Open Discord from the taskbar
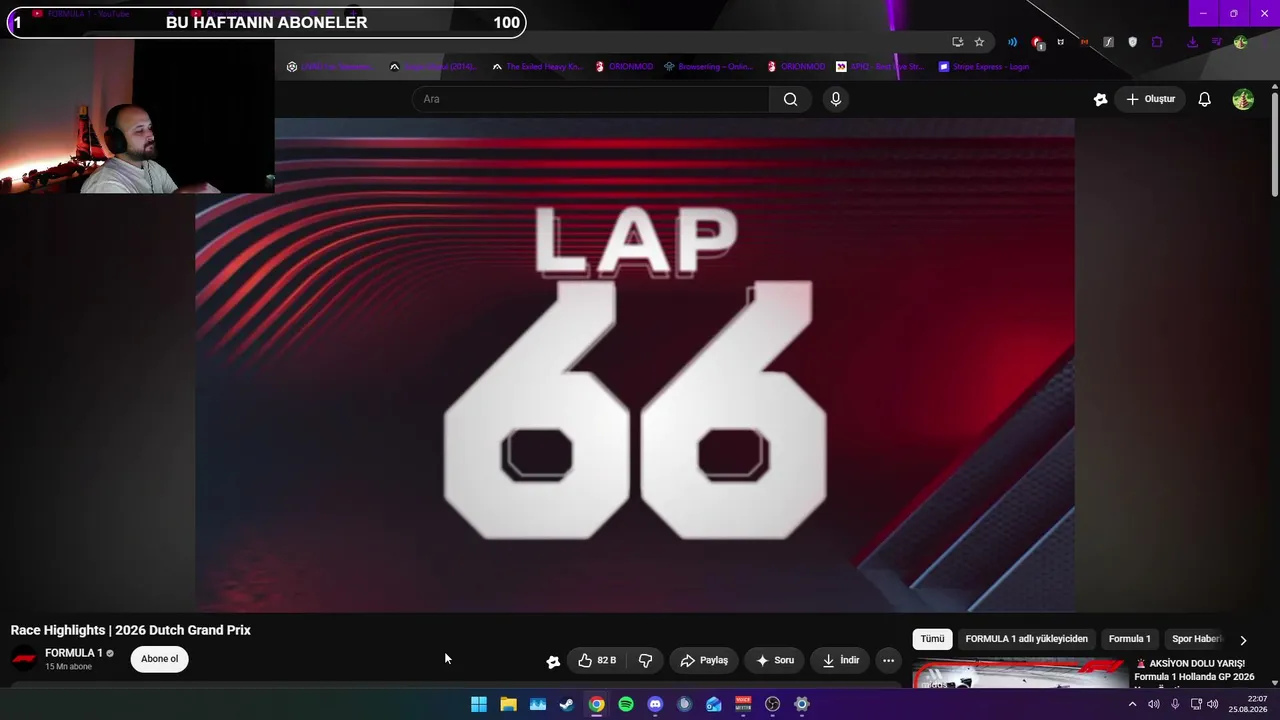The width and height of the screenshot is (1280, 720). (x=655, y=704)
